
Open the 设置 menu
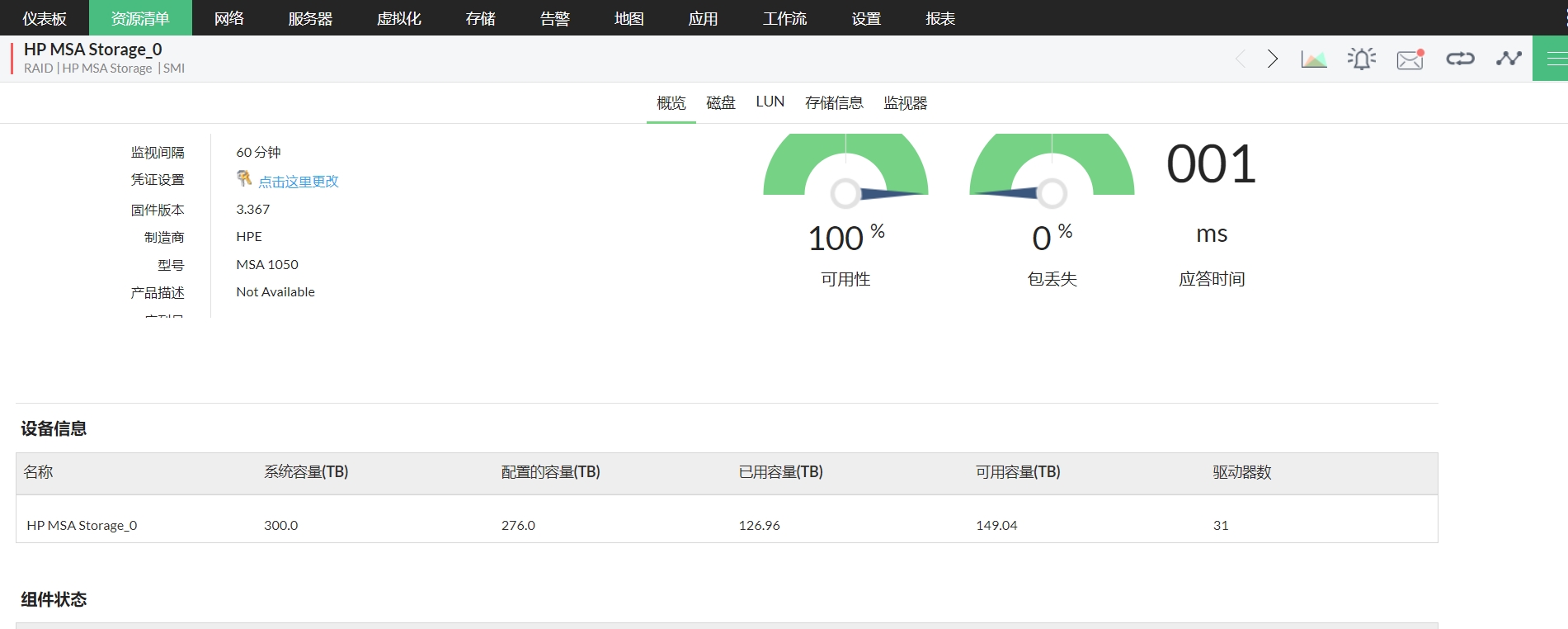(x=866, y=18)
